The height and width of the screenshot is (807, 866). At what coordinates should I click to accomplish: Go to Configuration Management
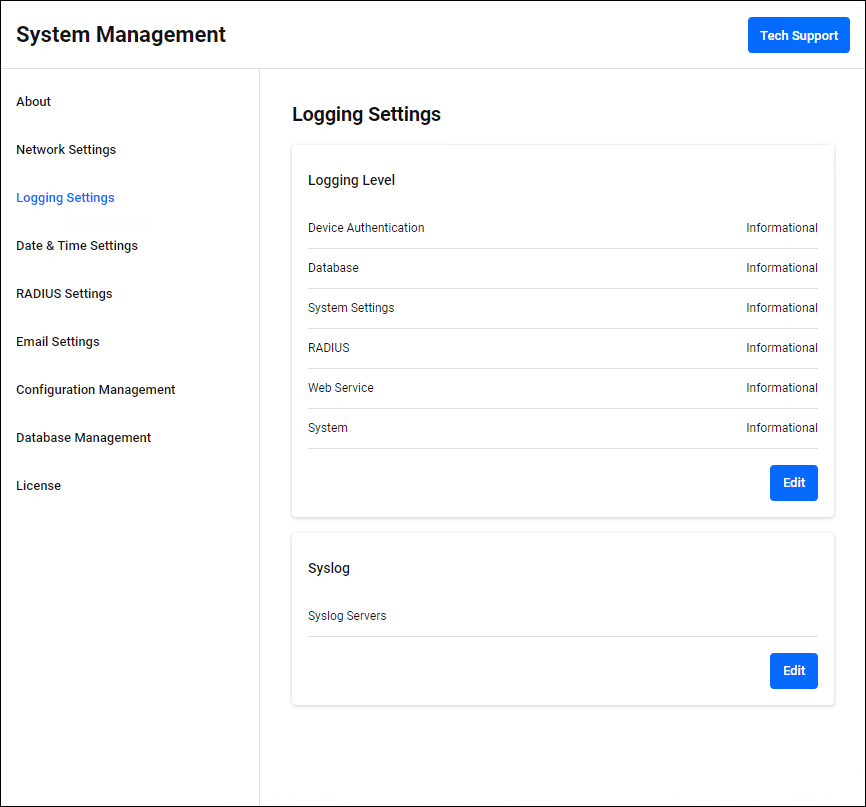(x=96, y=390)
